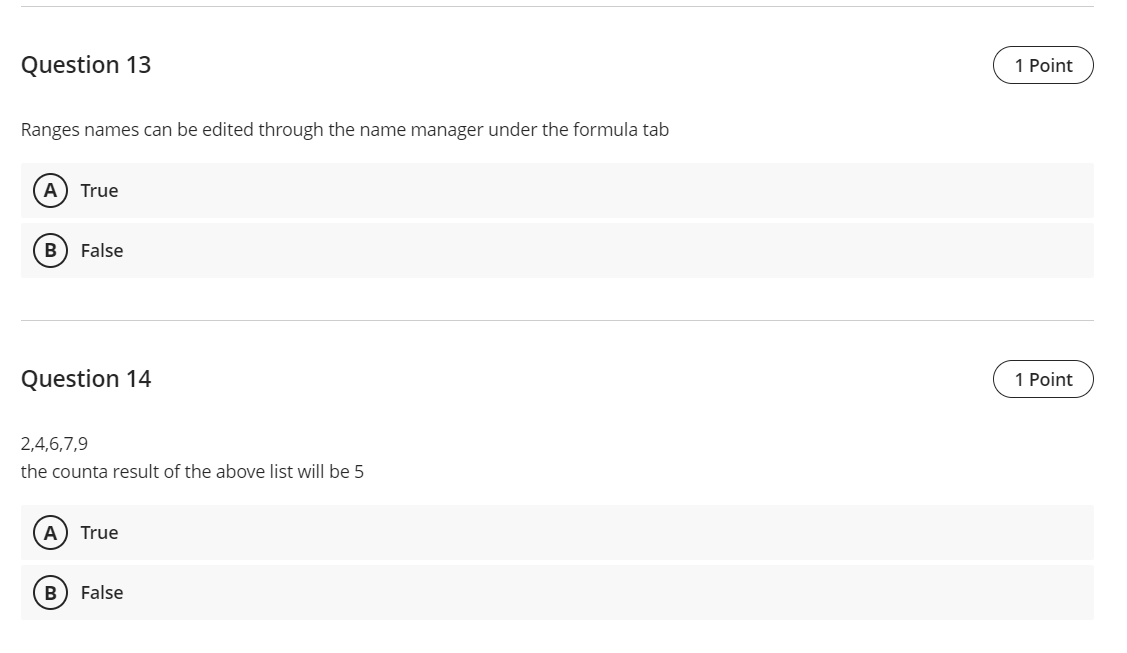Screen dimensions: 1127x653
Task: Click the circled B icon under Question 14
Action: 48,592
